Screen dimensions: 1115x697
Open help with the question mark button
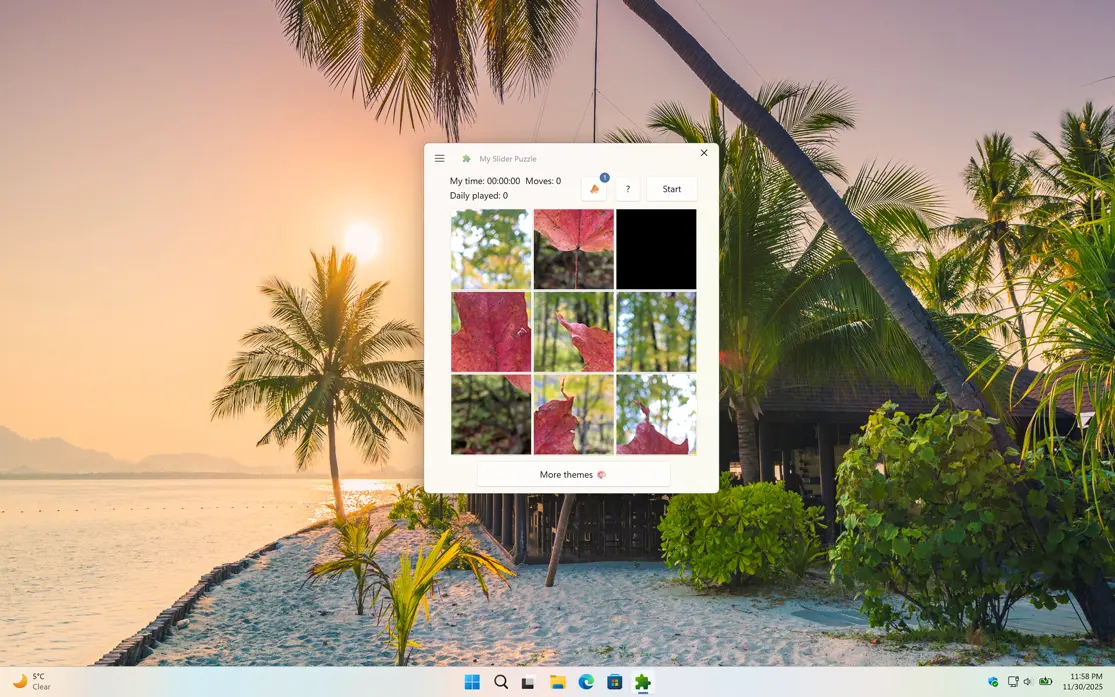point(628,189)
